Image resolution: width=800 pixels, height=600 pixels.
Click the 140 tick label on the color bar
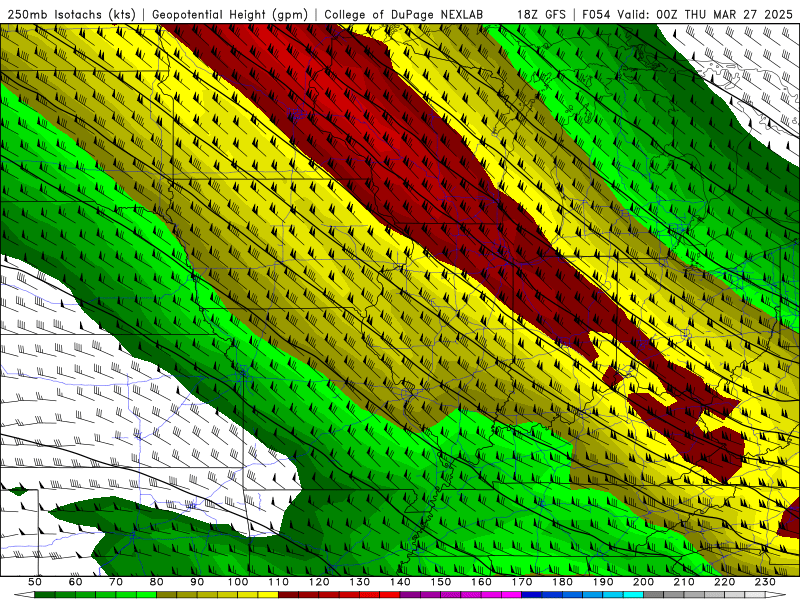(x=400, y=582)
